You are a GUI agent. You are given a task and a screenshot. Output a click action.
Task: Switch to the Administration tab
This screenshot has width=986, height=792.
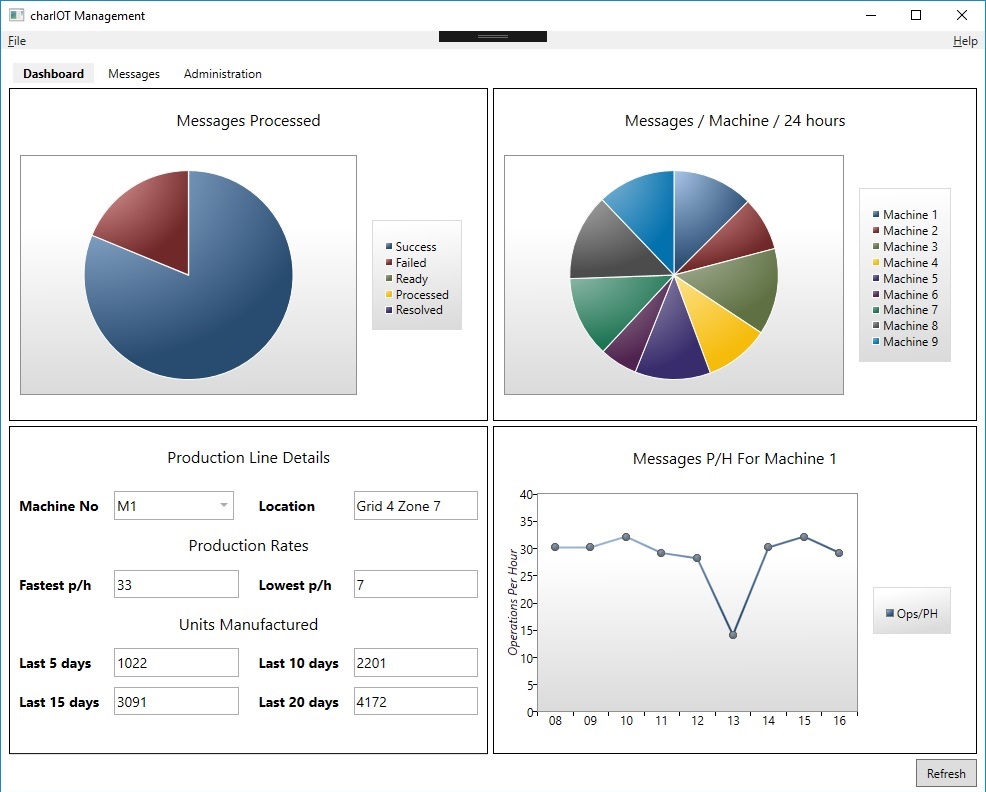coord(222,74)
